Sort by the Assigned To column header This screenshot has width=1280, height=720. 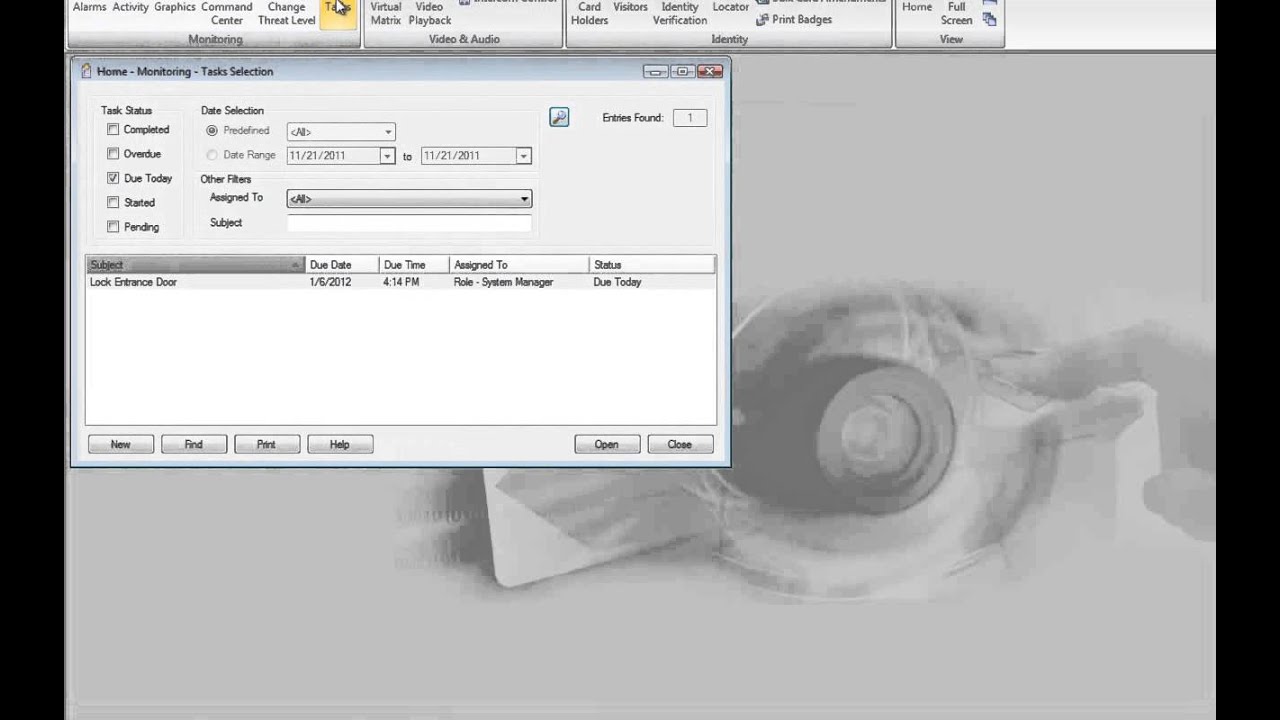click(519, 265)
